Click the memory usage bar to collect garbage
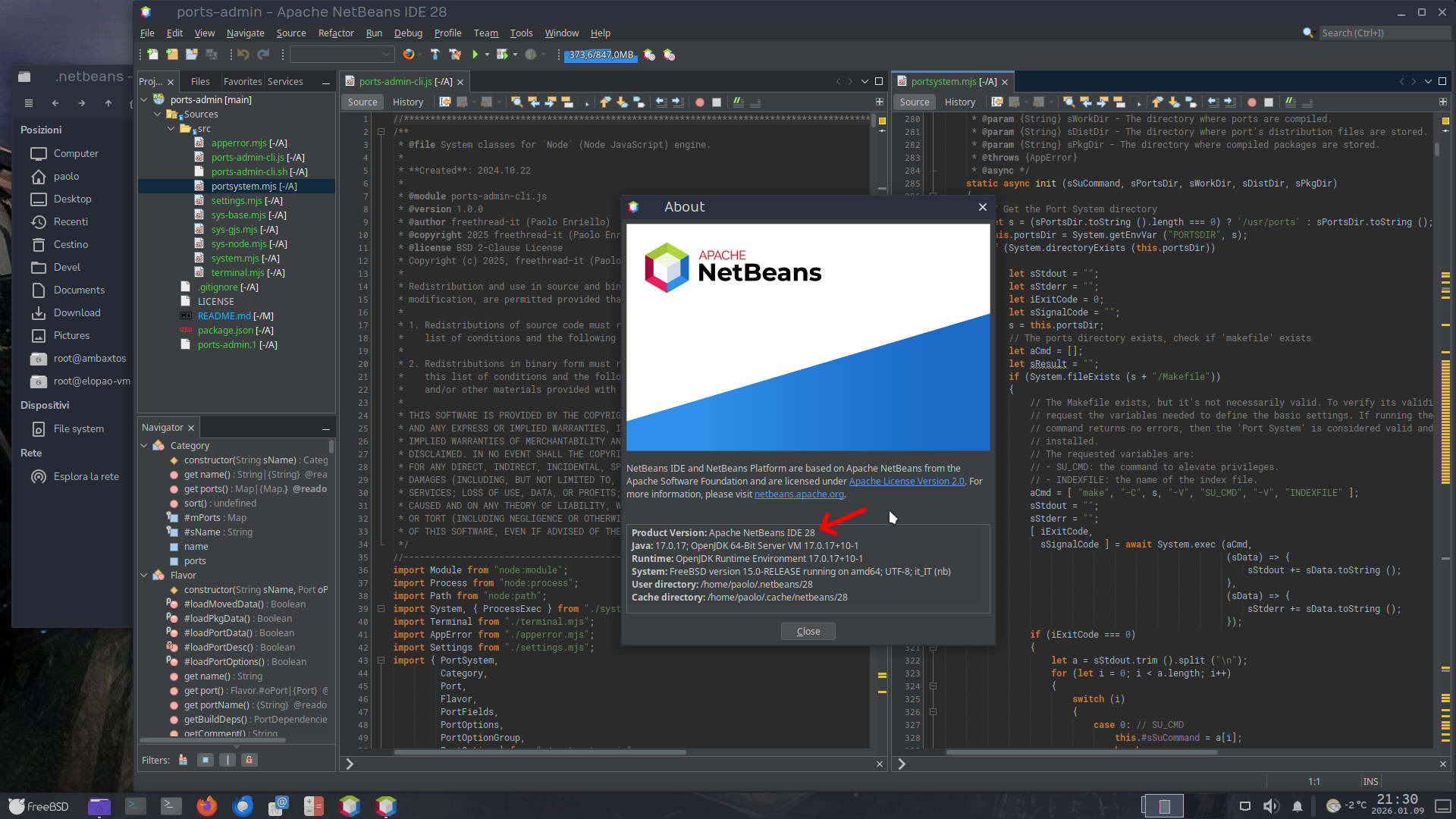The width and height of the screenshot is (1456, 819). [x=601, y=55]
